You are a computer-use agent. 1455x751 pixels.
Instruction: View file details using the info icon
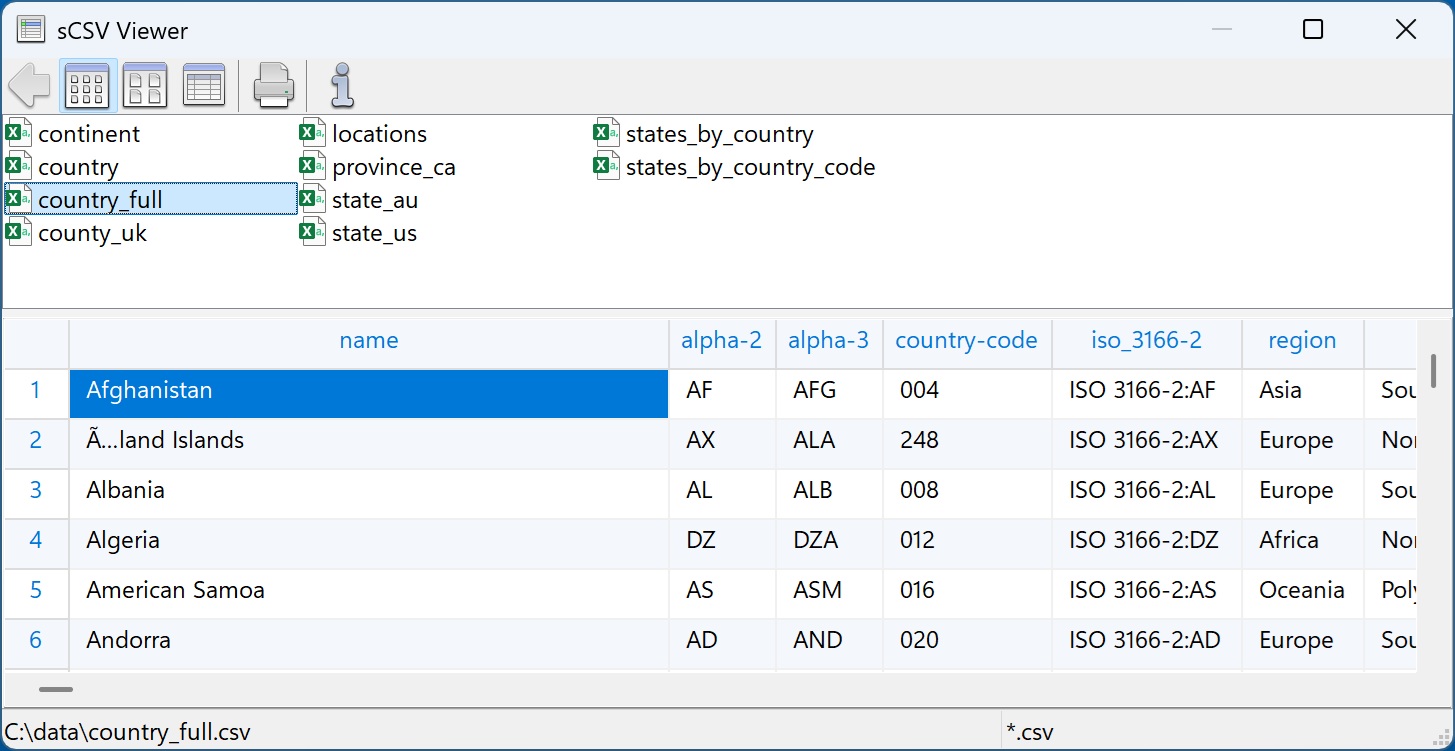341,85
